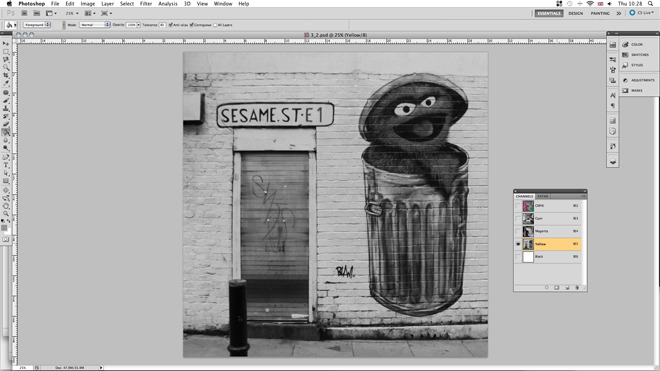Open blending Mode dropdown
The image size is (660, 371).
tap(95, 25)
